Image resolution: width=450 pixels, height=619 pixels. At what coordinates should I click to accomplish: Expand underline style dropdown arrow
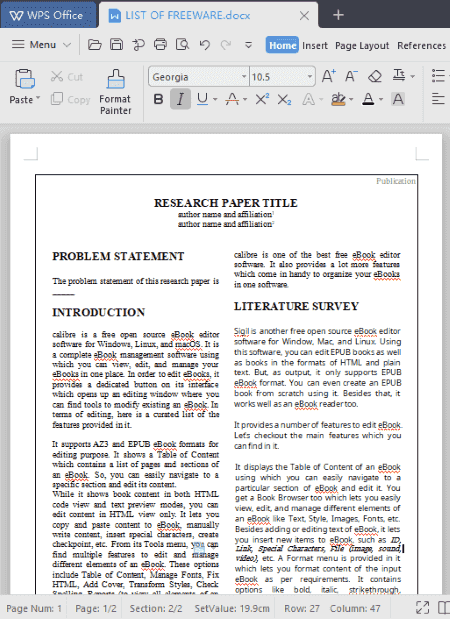(x=215, y=99)
